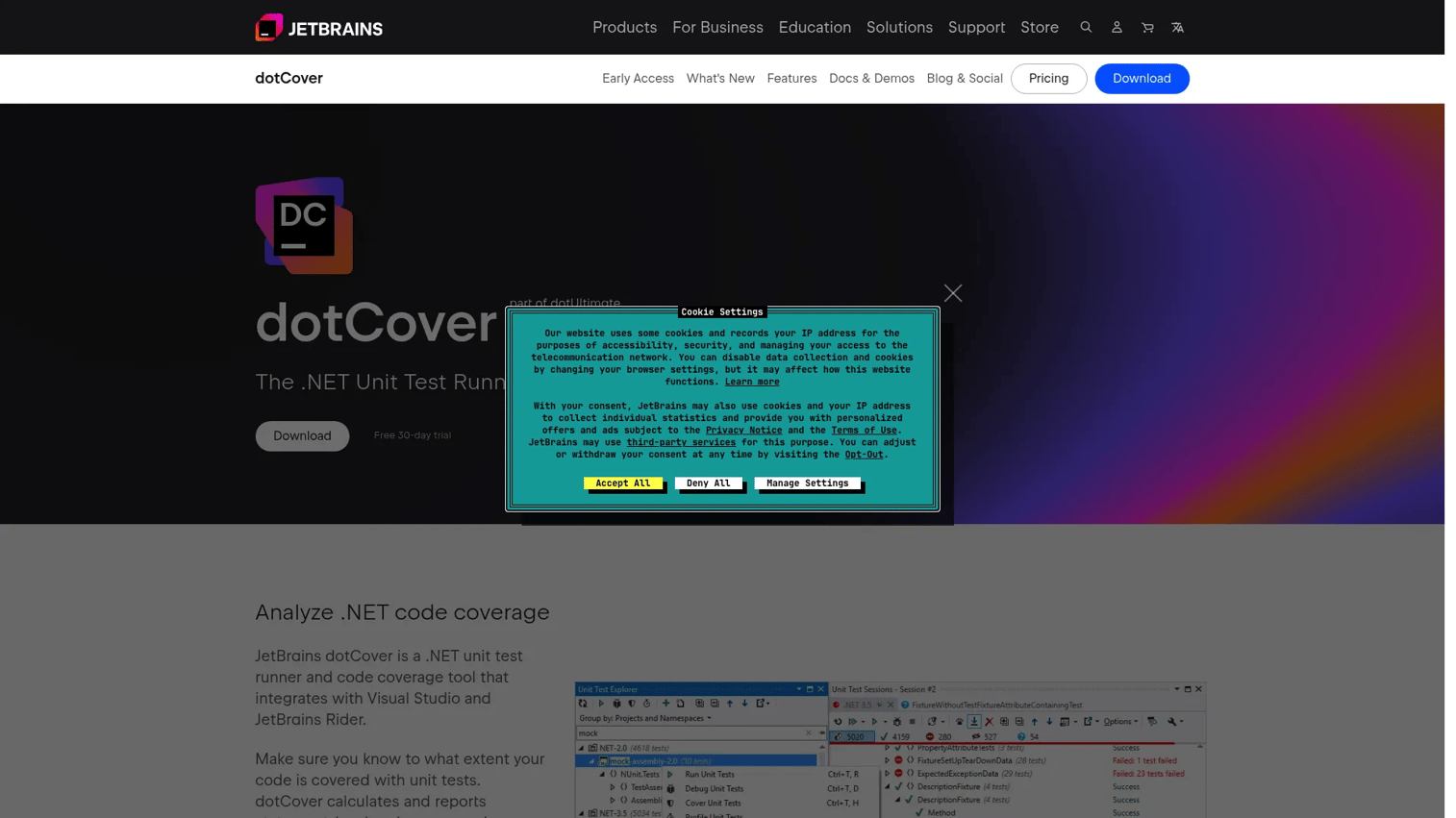The width and height of the screenshot is (1456, 818).
Task: Open the language selector icon
Action: [x=1177, y=27]
